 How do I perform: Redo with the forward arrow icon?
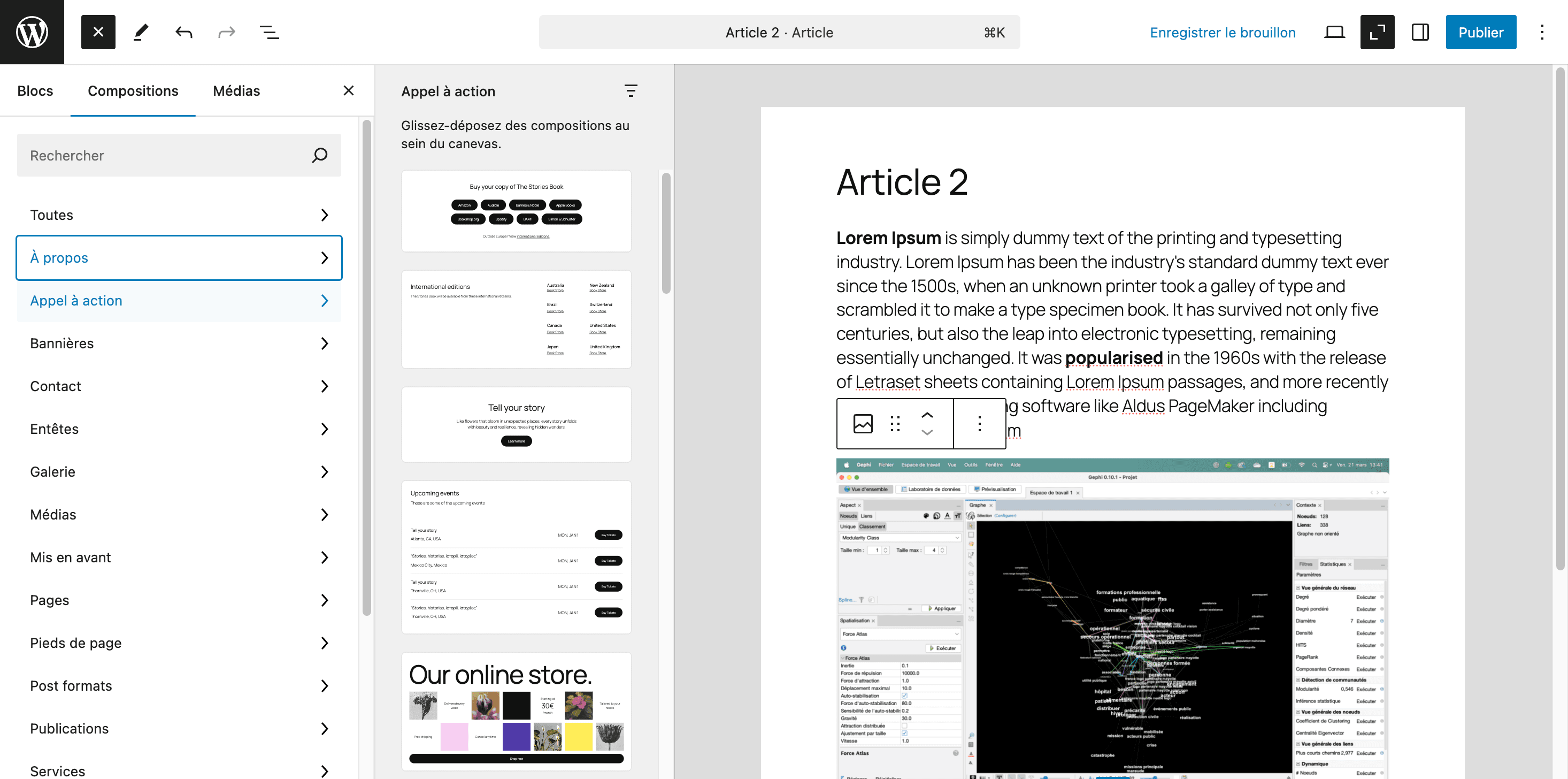click(x=226, y=32)
